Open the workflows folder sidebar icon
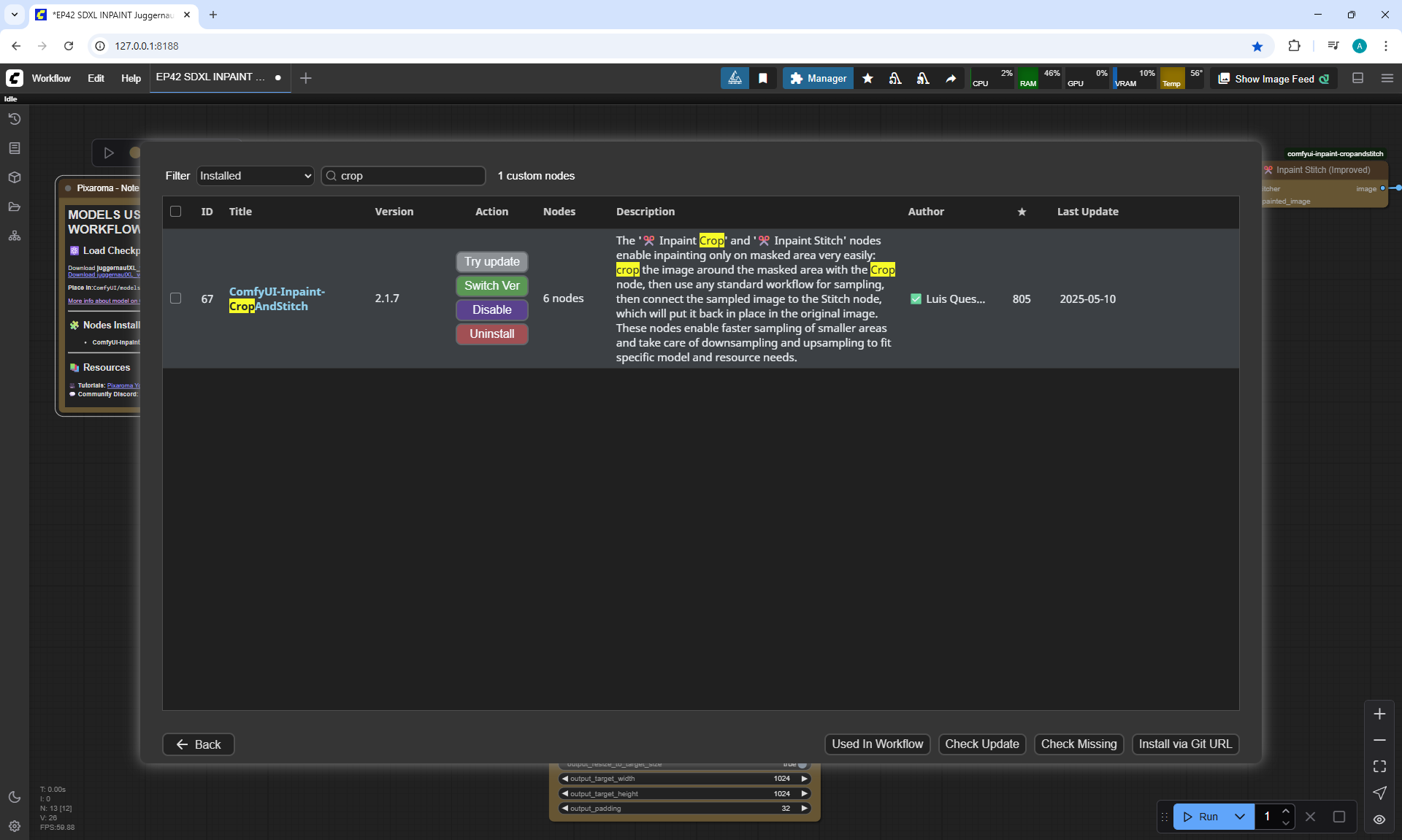Image resolution: width=1402 pixels, height=840 pixels. click(15, 207)
